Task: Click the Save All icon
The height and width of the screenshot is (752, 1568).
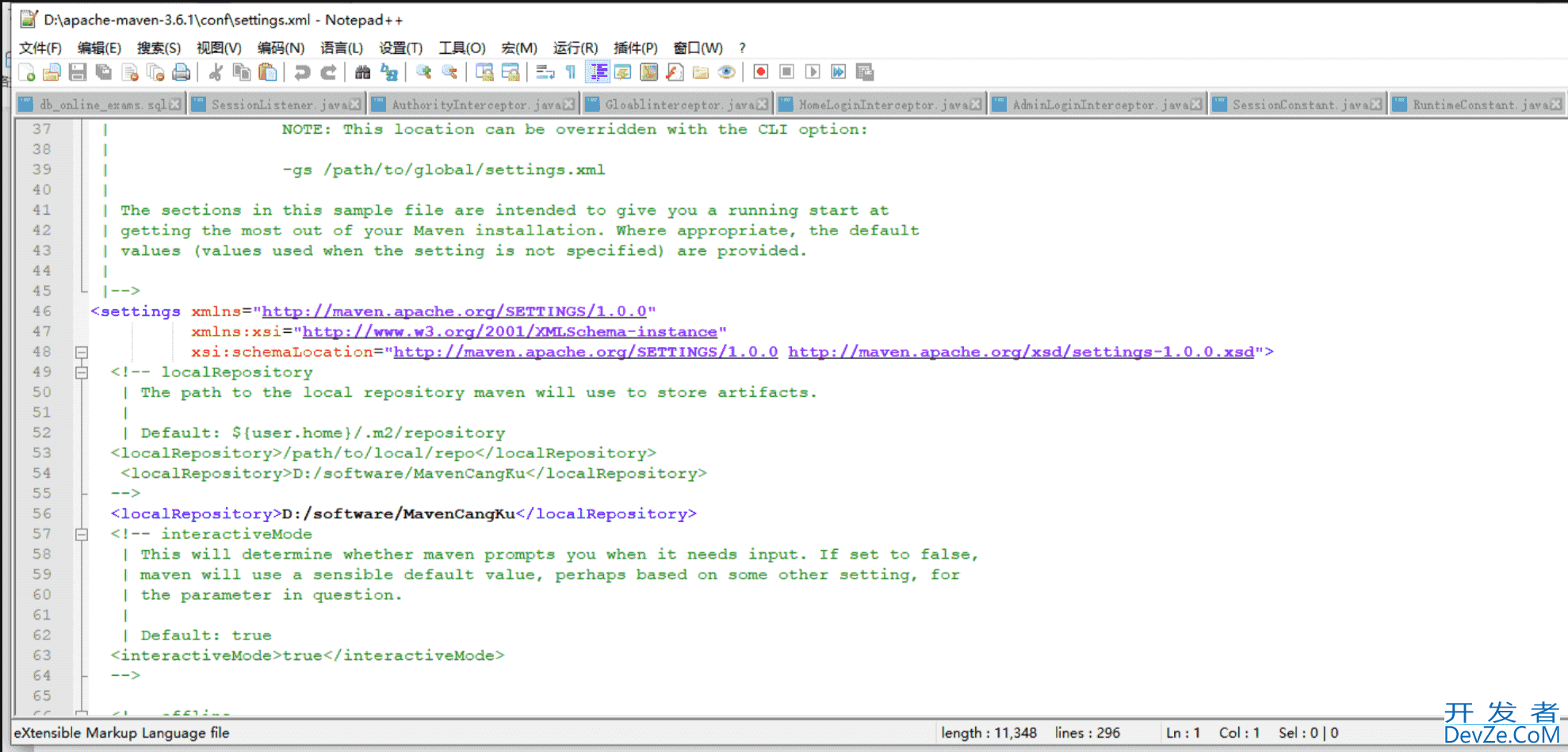Action: [x=104, y=73]
